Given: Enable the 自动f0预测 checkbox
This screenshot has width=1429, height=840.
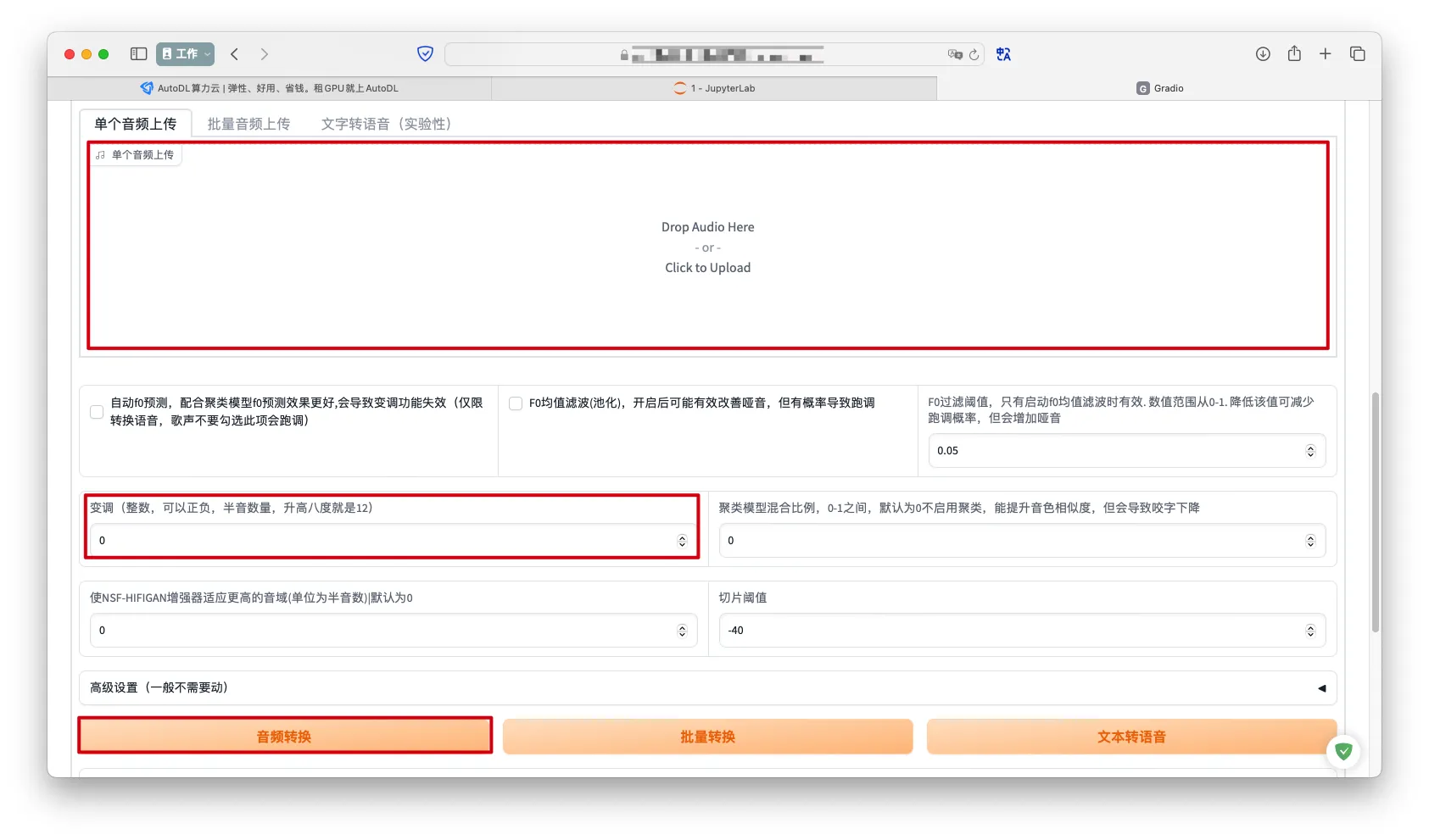Looking at the screenshot, I should pos(97,412).
